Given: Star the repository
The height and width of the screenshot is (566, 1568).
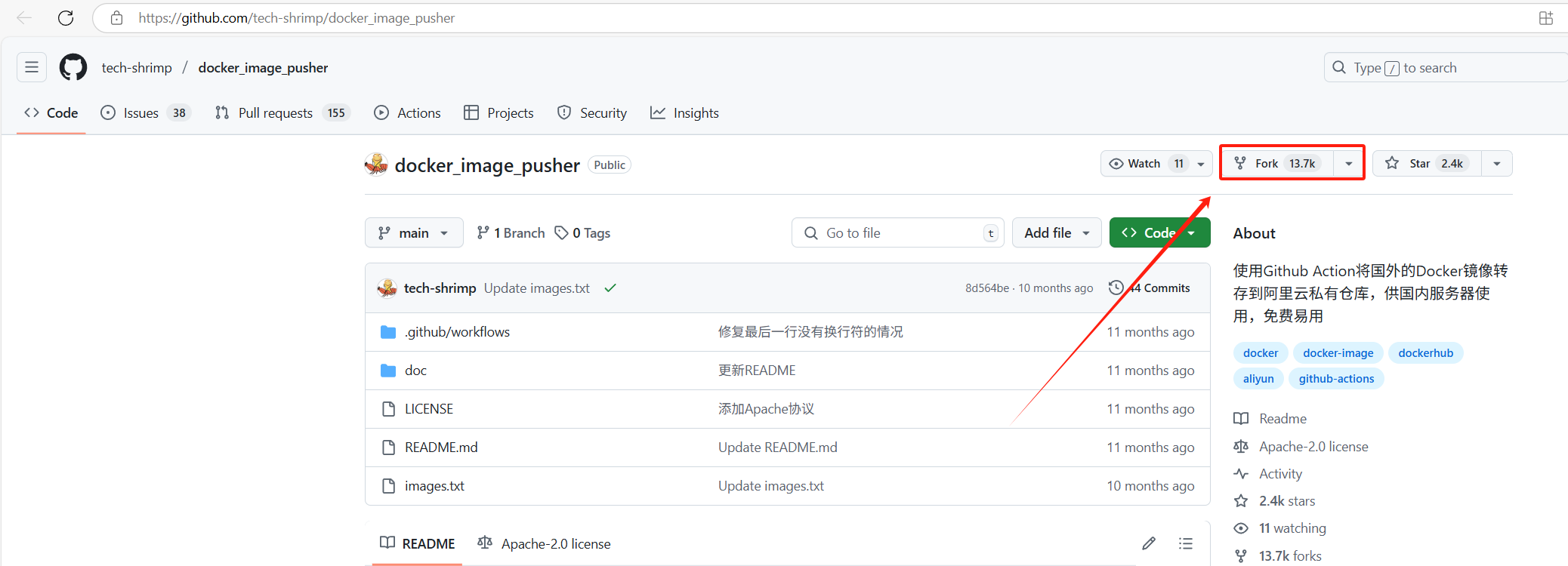Looking at the screenshot, I should 1428,164.
